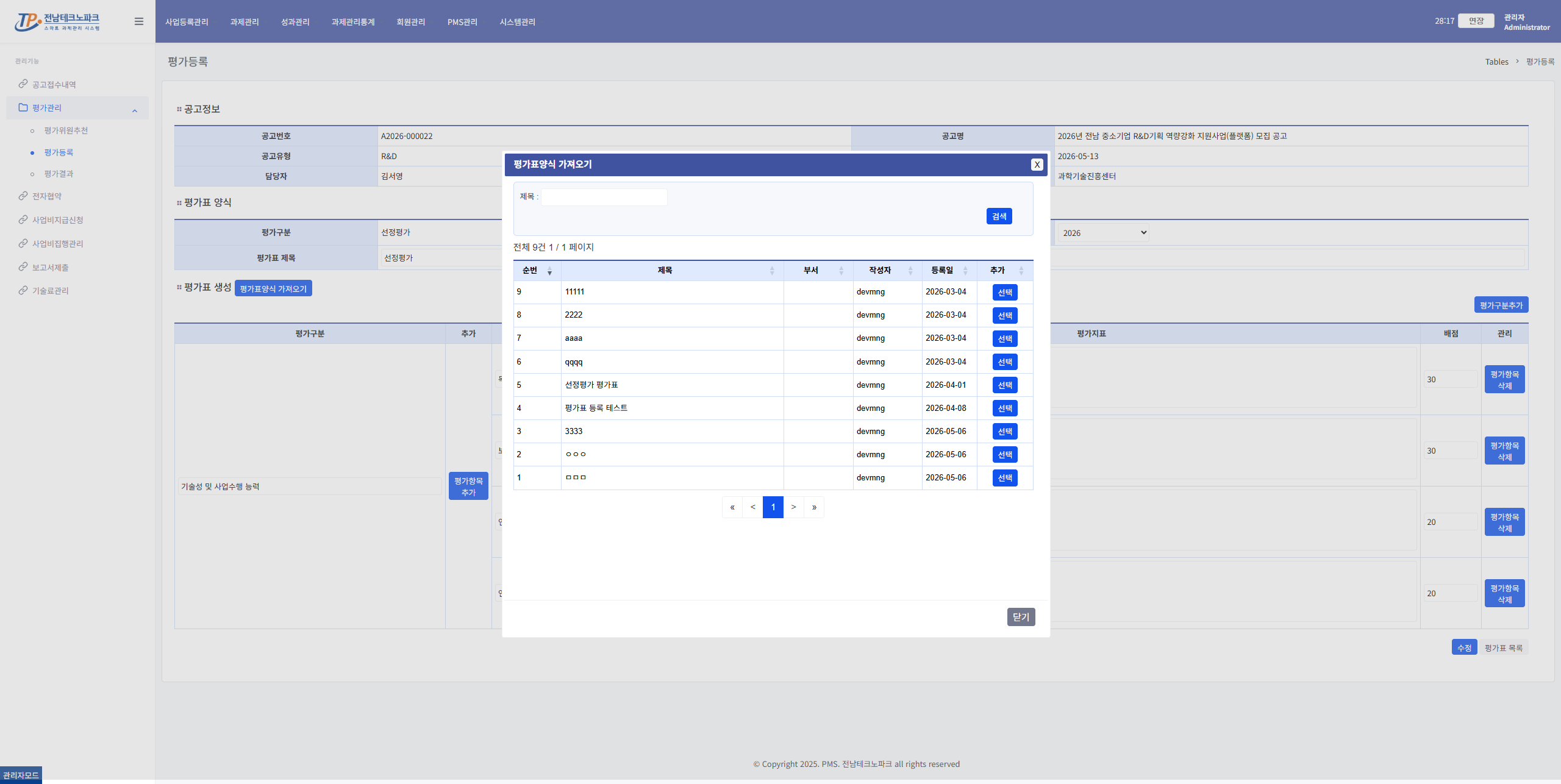
Task: Select page 1 in pagination
Action: coord(773,507)
